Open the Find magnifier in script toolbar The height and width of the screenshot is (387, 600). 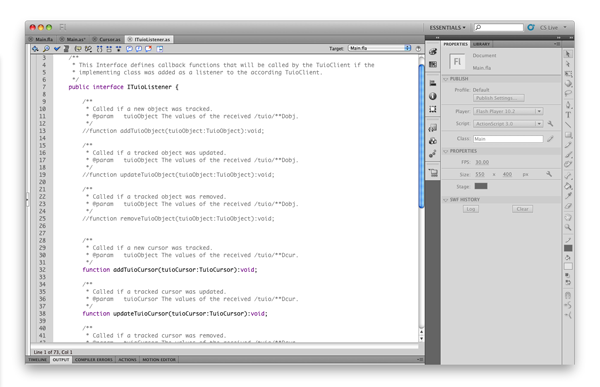46,49
